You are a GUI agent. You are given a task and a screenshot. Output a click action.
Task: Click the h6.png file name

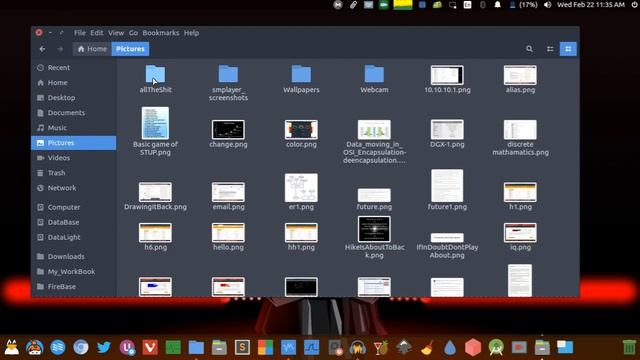tap(155, 247)
